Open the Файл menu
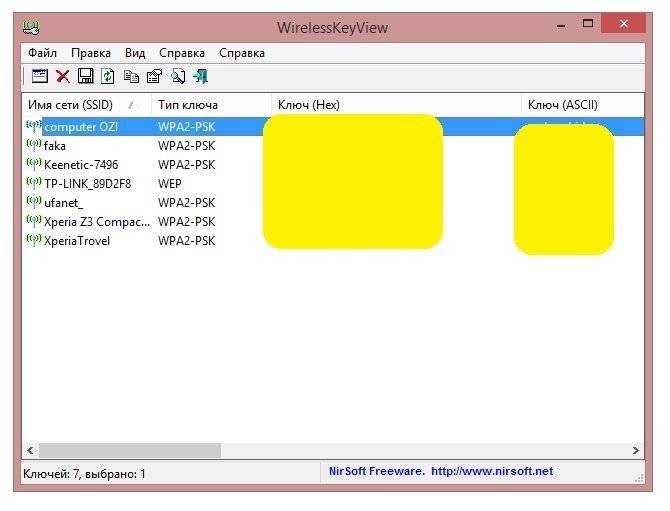 pos(42,53)
